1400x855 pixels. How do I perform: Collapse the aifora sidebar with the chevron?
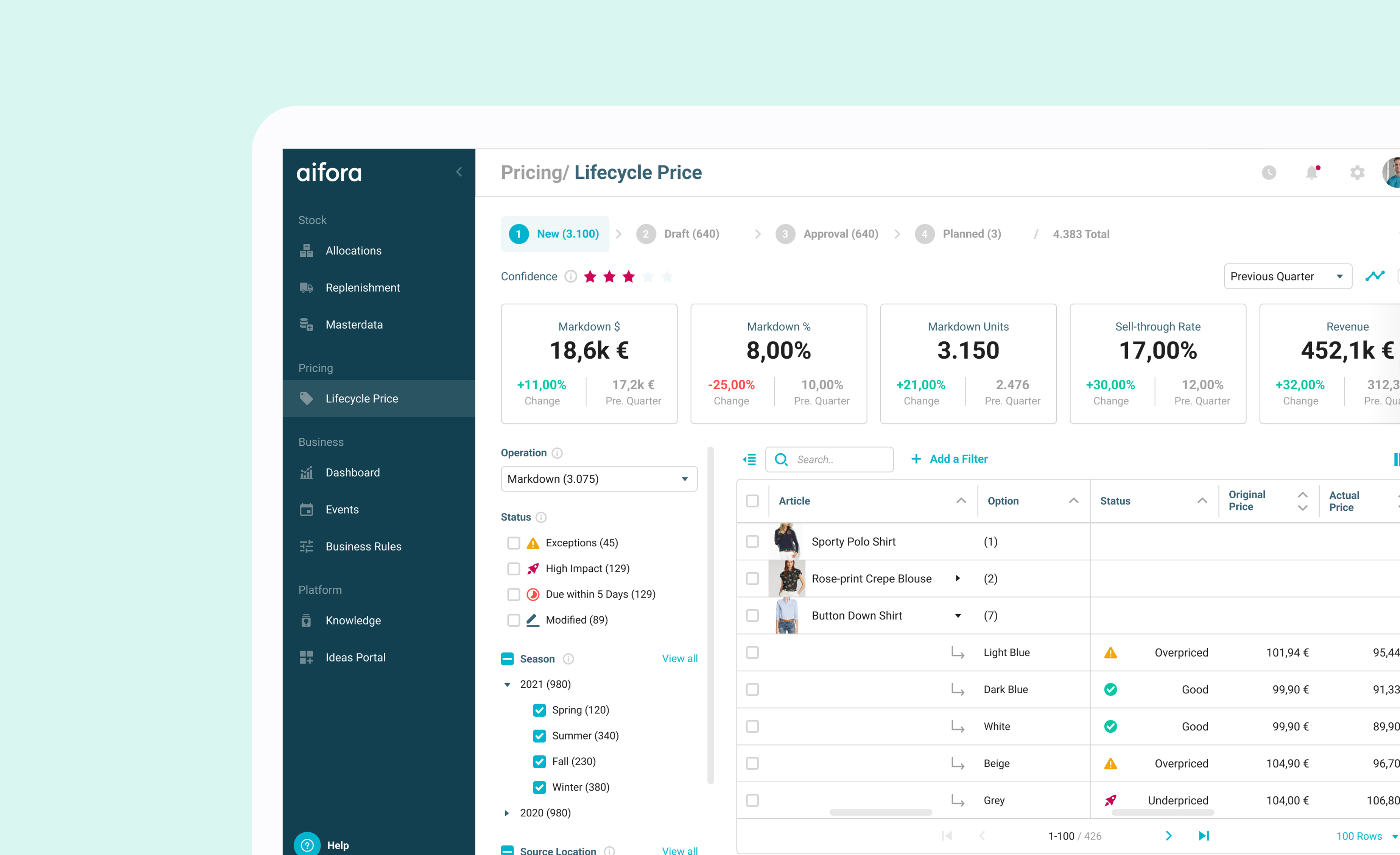click(x=459, y=172)
